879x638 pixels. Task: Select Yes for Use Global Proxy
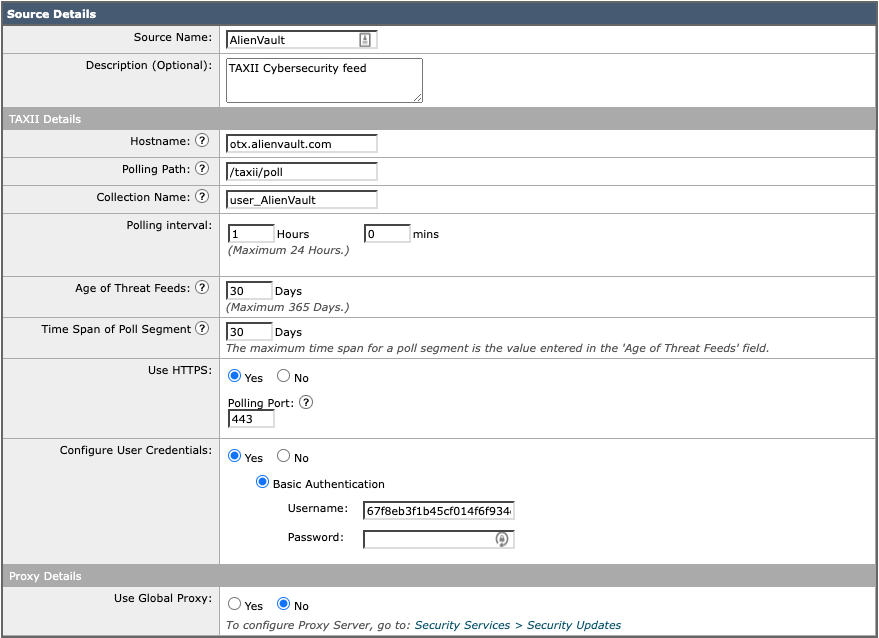tap(234, 604)
